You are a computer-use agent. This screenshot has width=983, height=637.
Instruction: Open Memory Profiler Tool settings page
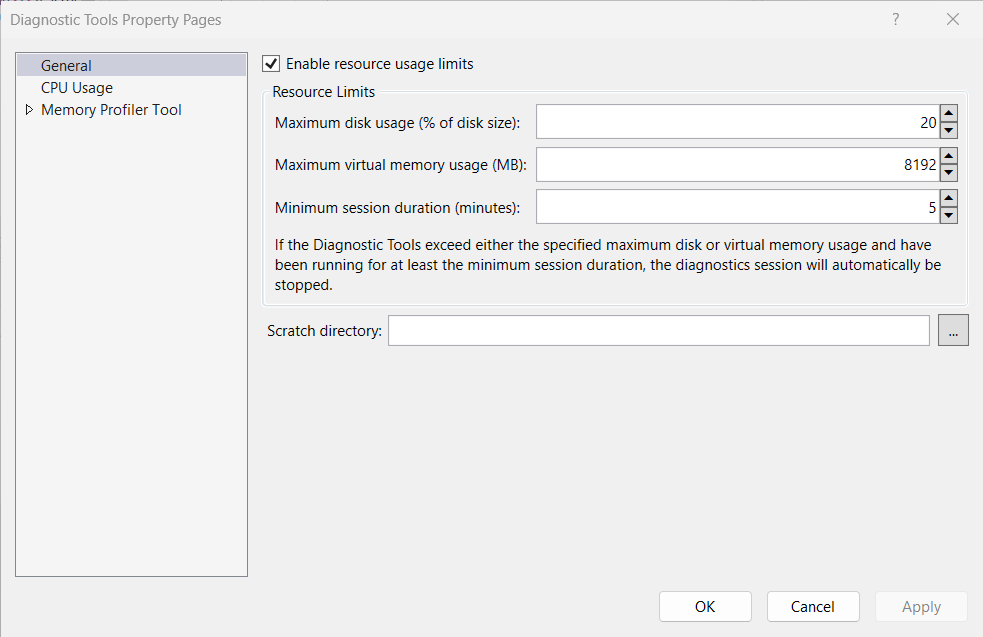pyautogui.click(x=110, y=109)
